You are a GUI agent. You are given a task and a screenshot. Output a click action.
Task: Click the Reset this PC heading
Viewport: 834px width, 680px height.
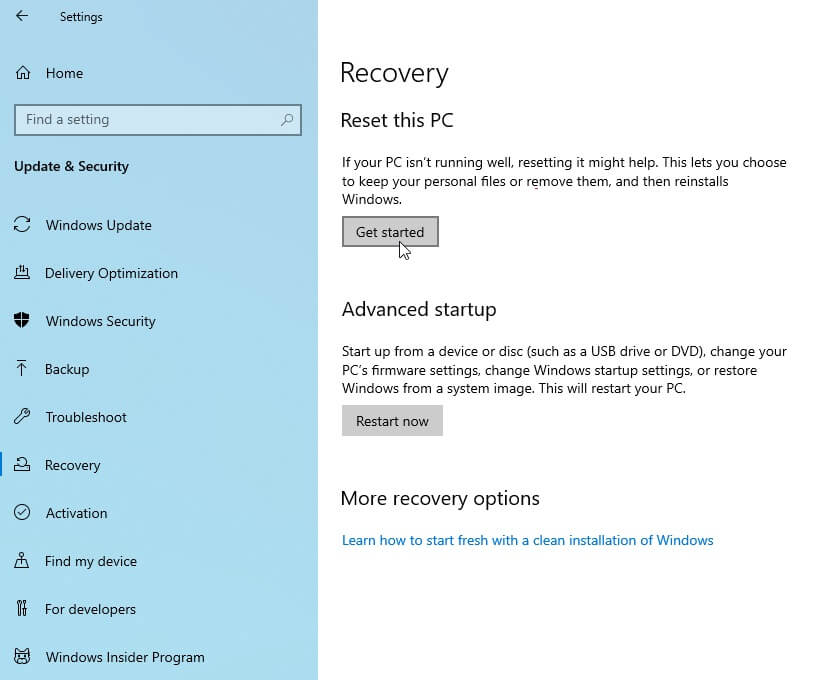point(397,120)
